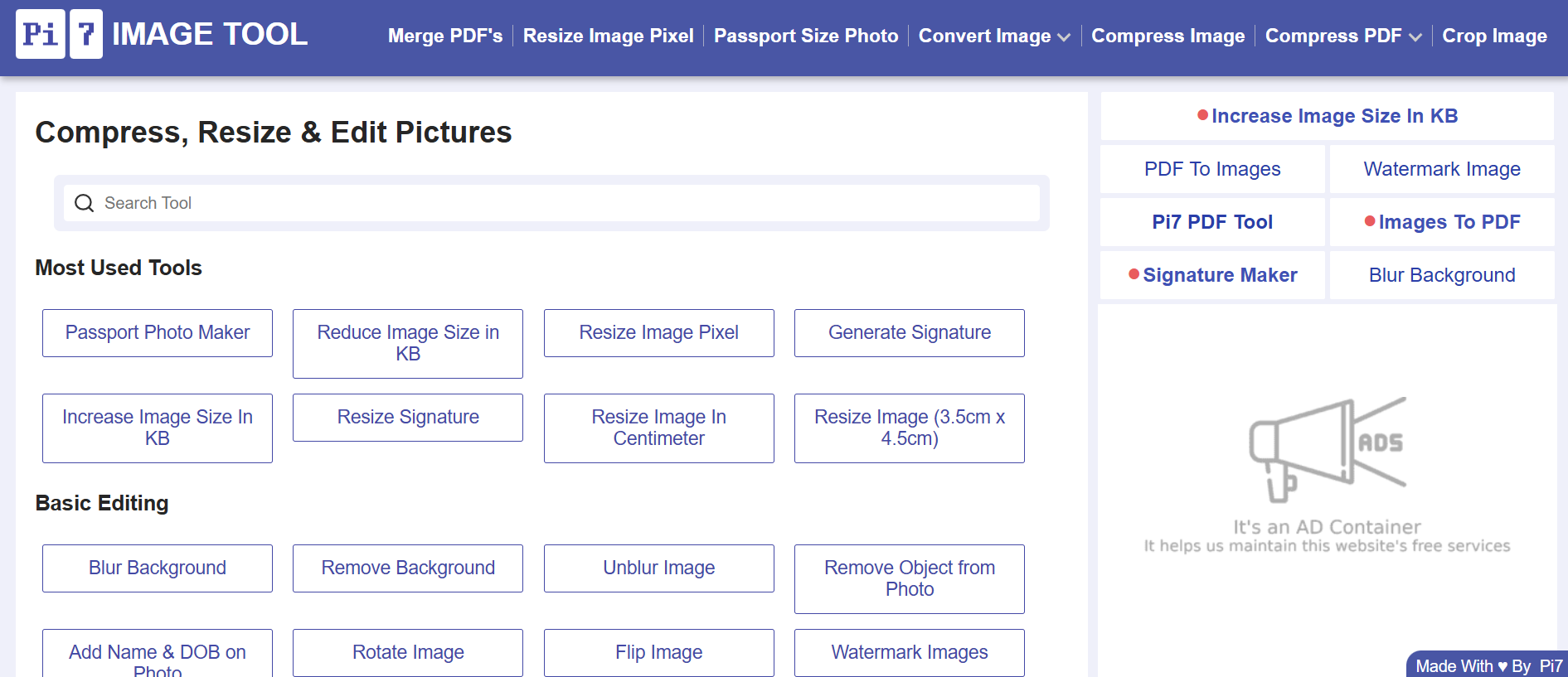Click the Pi7 logo icon
Image resolution: width=1568 pixels, height=677 pixels.
coord(59,34)
